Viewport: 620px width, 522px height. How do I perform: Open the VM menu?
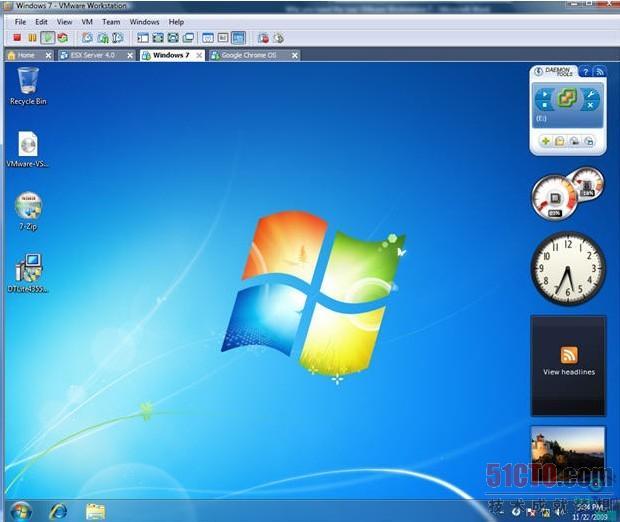87,22
